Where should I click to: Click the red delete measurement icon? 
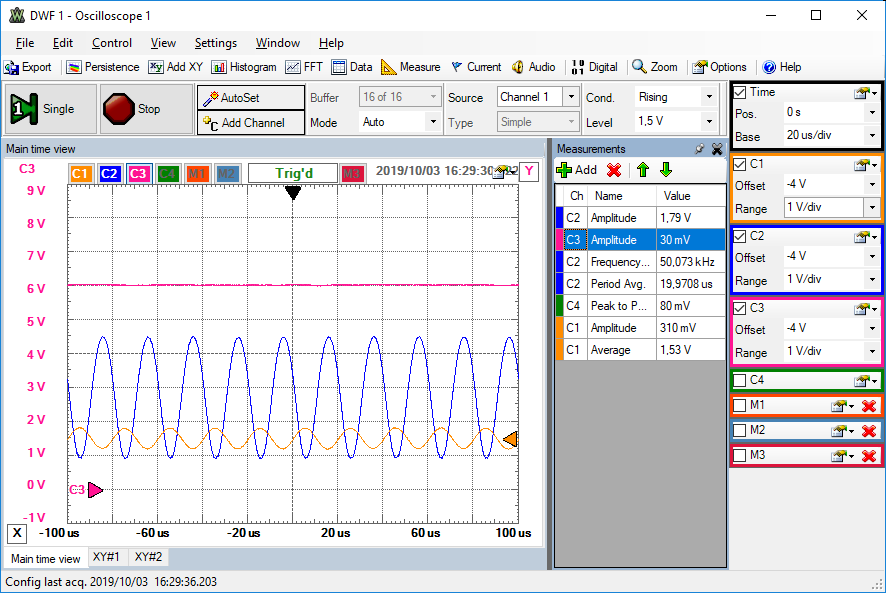click(614, 170)
